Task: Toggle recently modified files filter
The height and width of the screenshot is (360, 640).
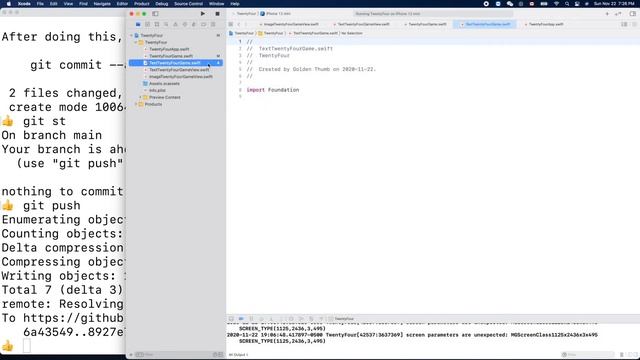Action: click(215, 355)
